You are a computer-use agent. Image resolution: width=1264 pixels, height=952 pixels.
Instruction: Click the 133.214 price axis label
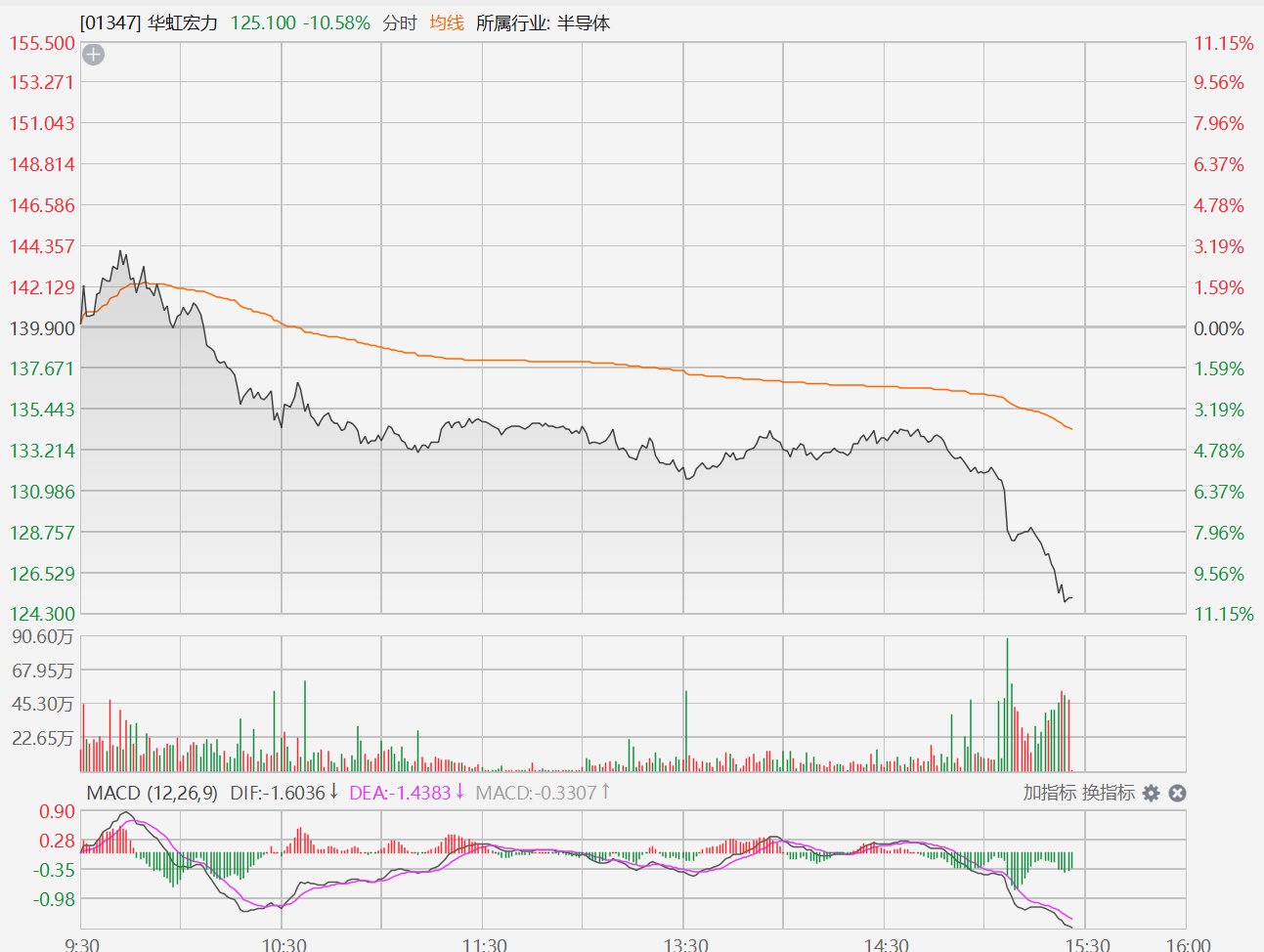42,451
